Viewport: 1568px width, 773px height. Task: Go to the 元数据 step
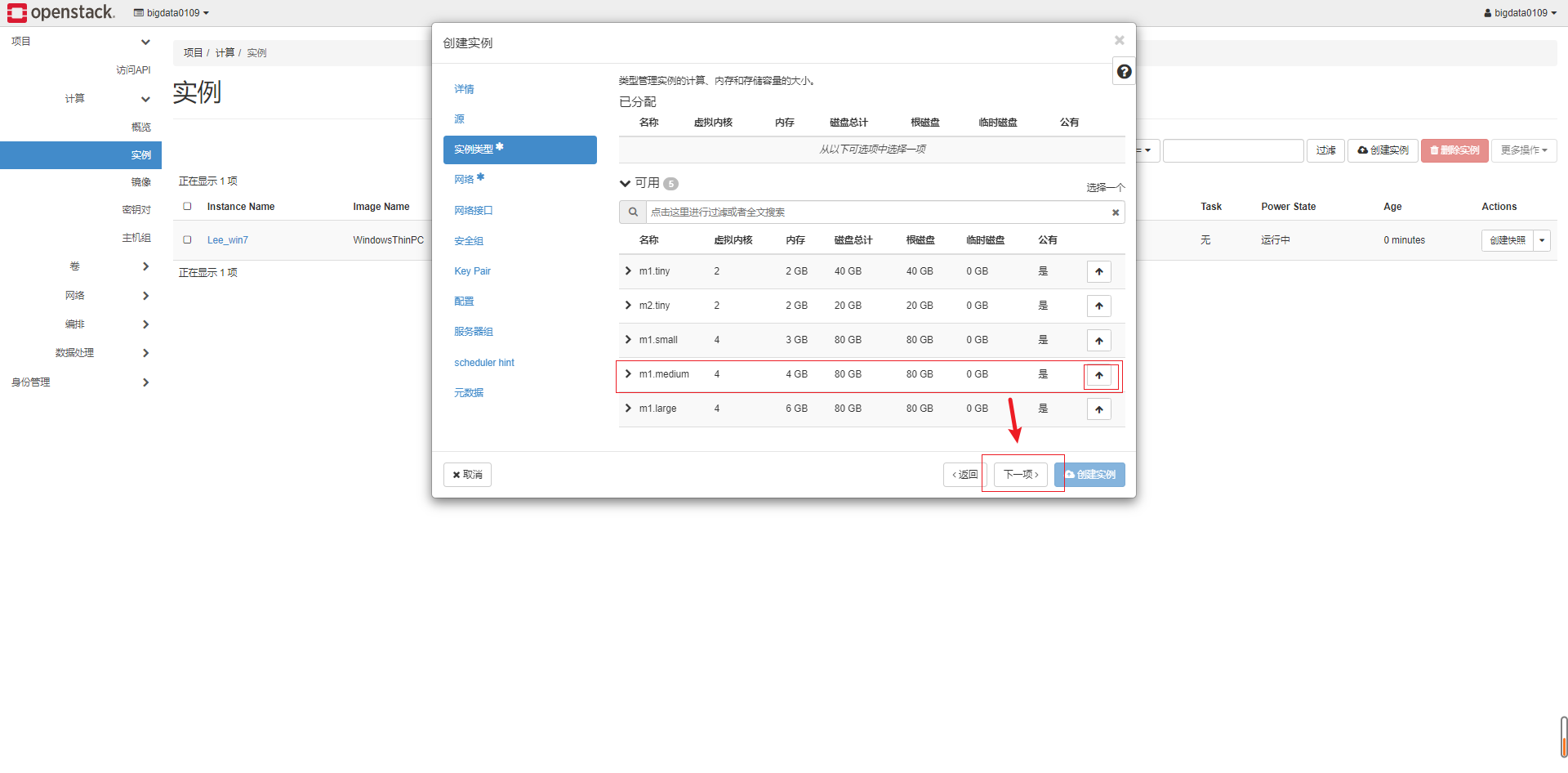[x=469, y=393]
